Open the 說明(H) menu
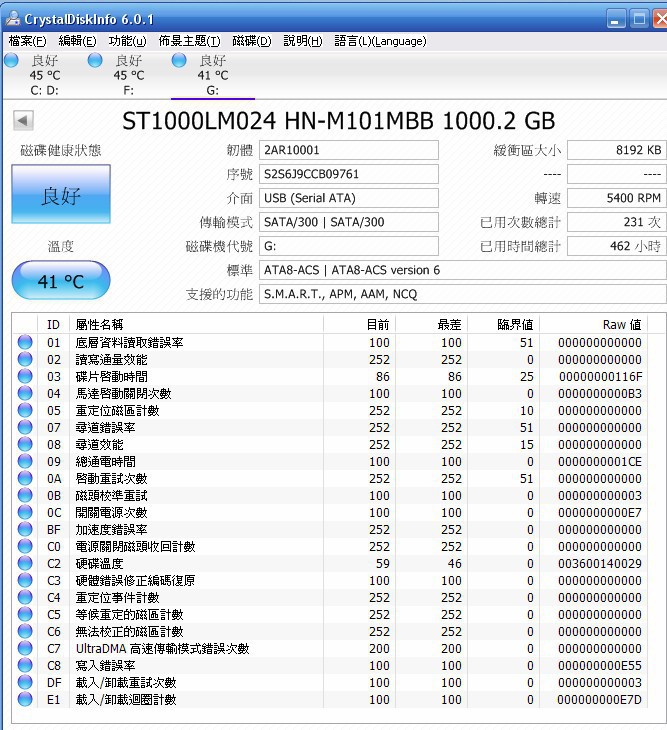The width and height of the screenshot is (667, 730). click(x=303, y=41)
